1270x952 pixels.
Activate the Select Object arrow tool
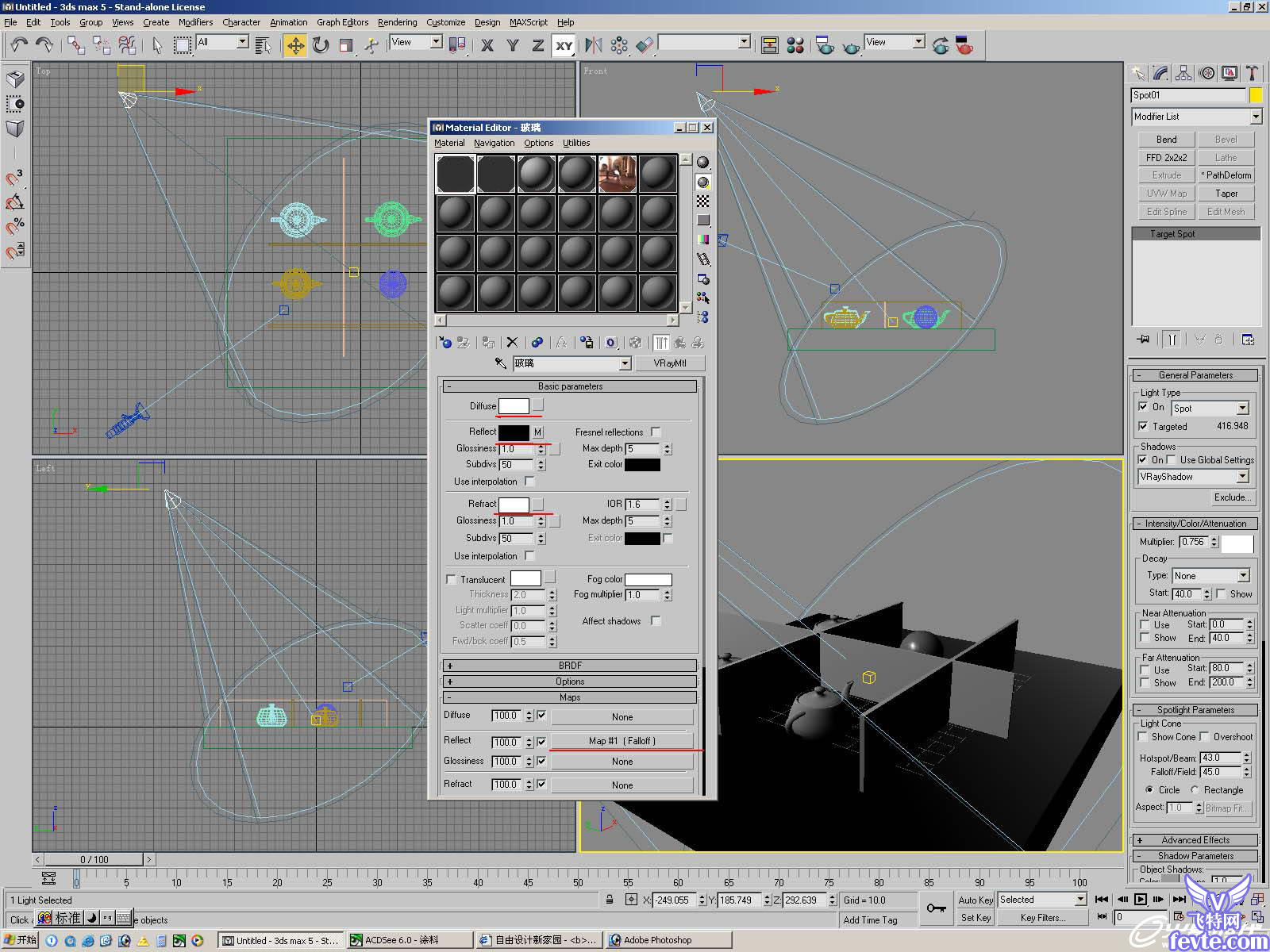tap(157, 45)
